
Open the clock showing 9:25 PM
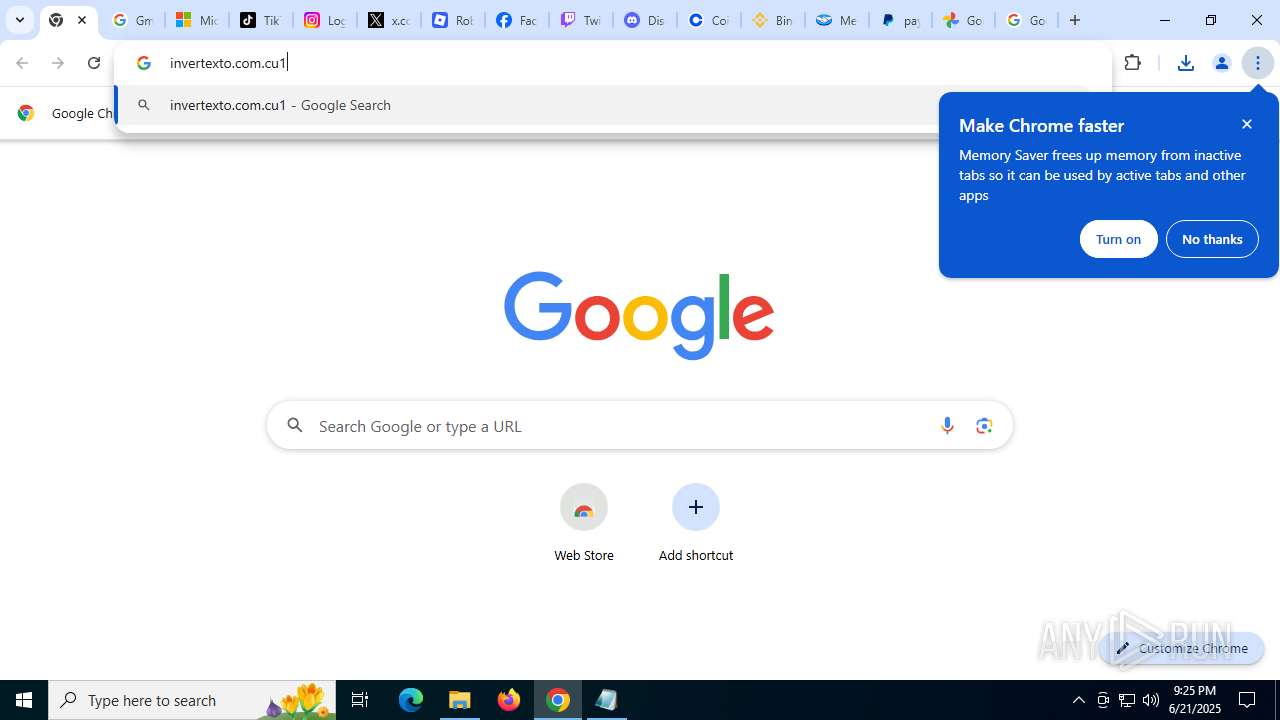point(1196,700)
